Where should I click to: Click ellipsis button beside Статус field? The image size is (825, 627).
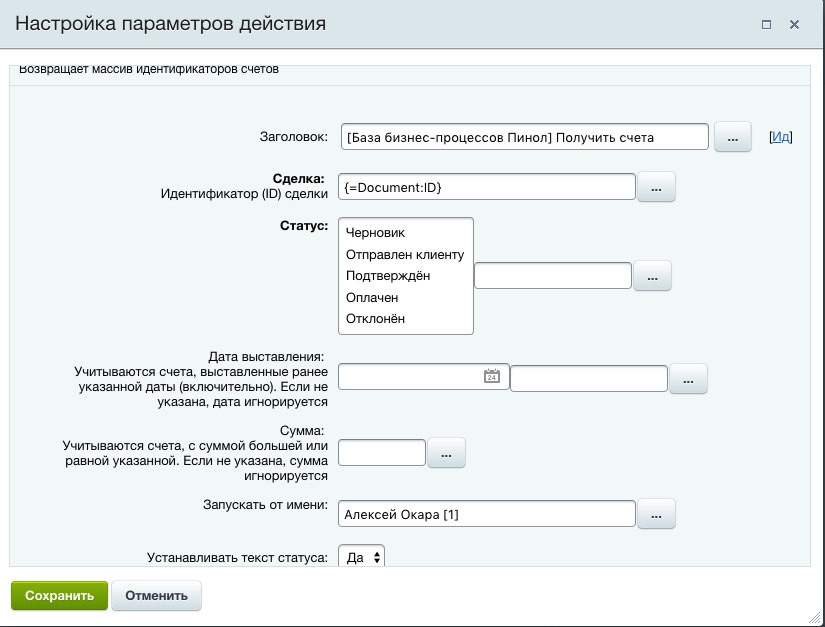651,276
